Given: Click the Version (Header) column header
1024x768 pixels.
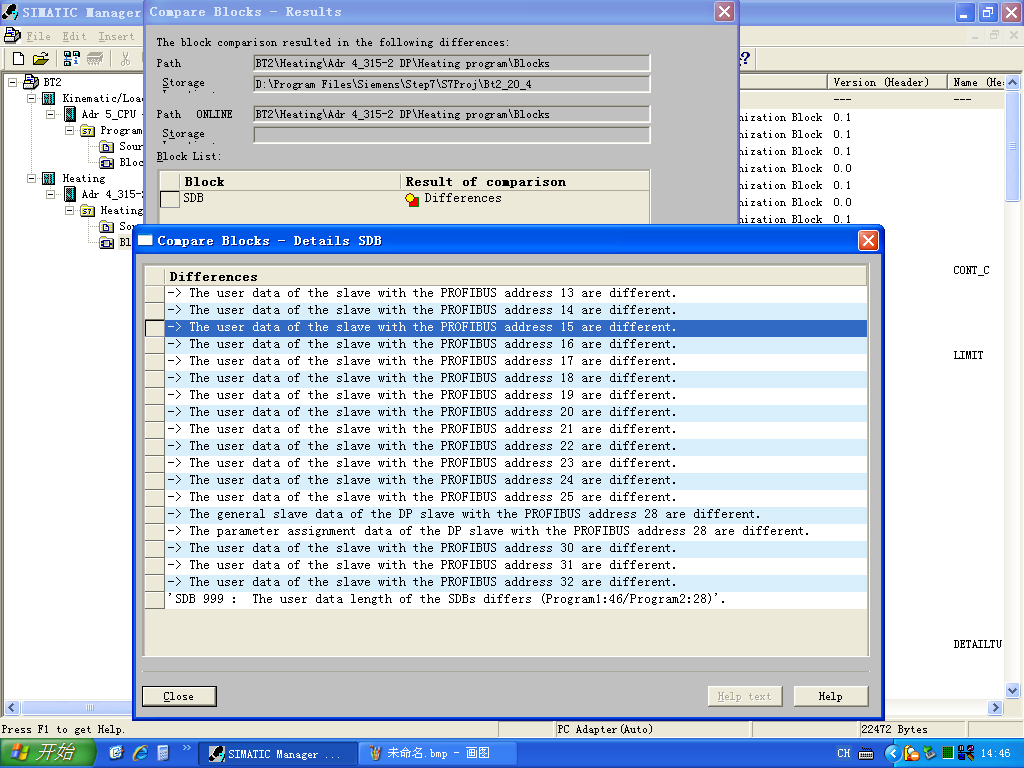Looking at the screenshot, I should point(888,82).
